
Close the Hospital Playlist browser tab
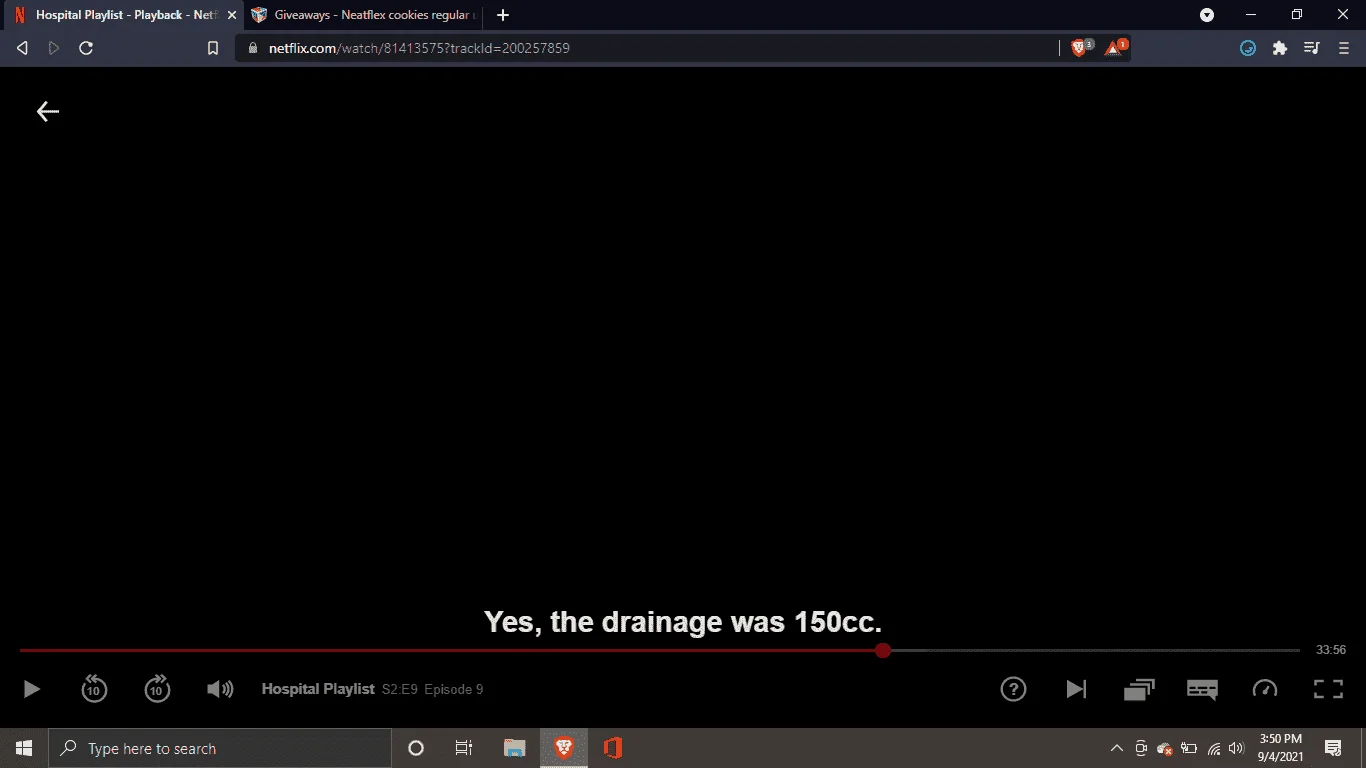[x=232, y=15]
